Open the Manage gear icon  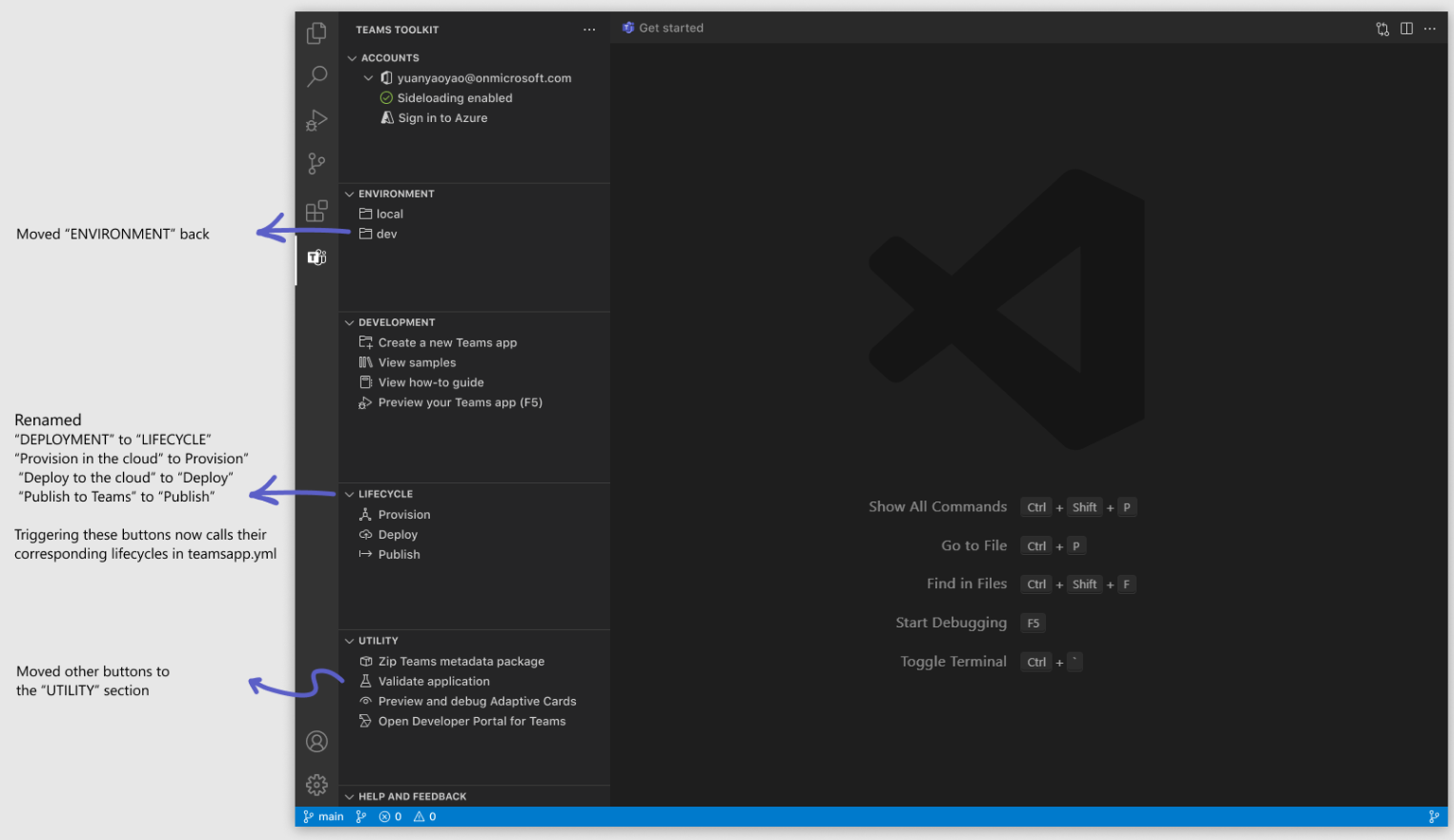tap(317, 785)
